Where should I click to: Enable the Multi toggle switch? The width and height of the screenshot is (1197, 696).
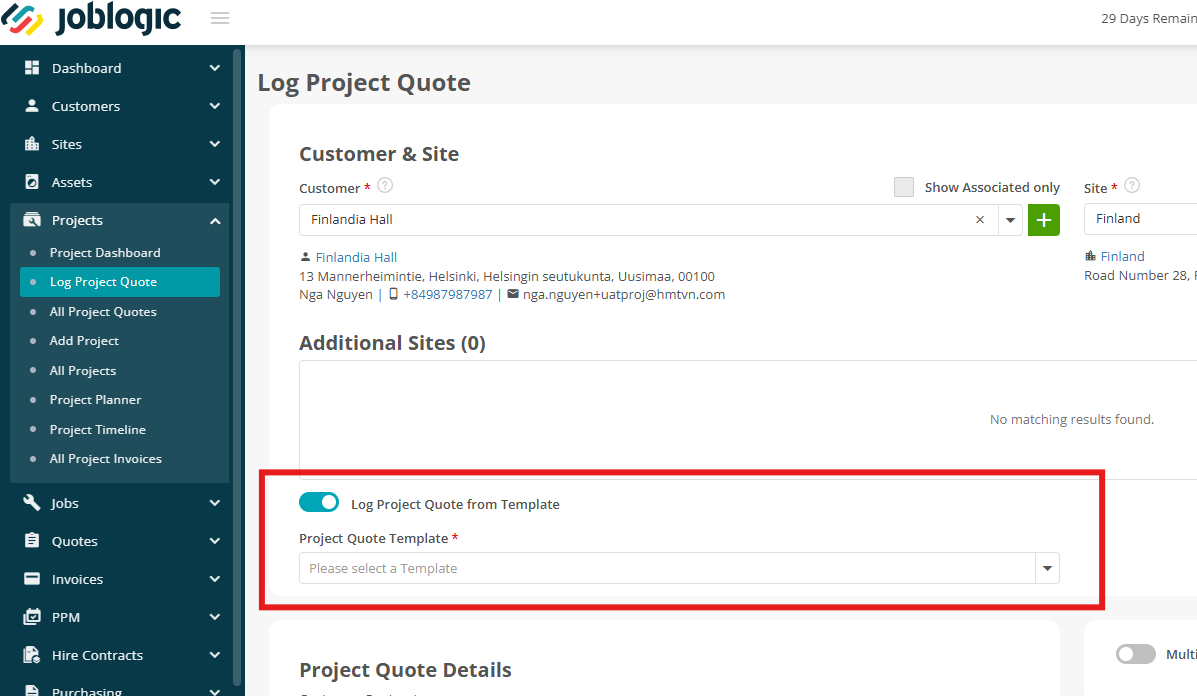click(x=1136, y=654)
